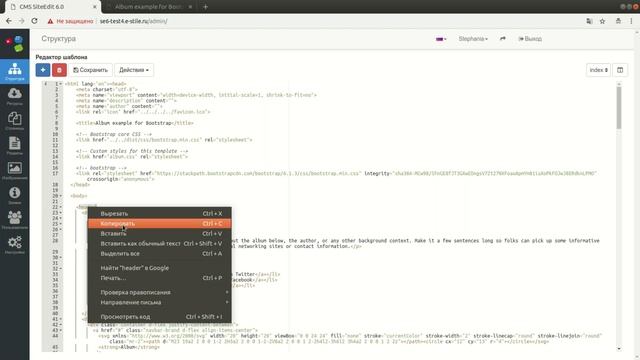Click the 'Bootstrap core CSS' comment line
The image size is (640, 360).
114,134
